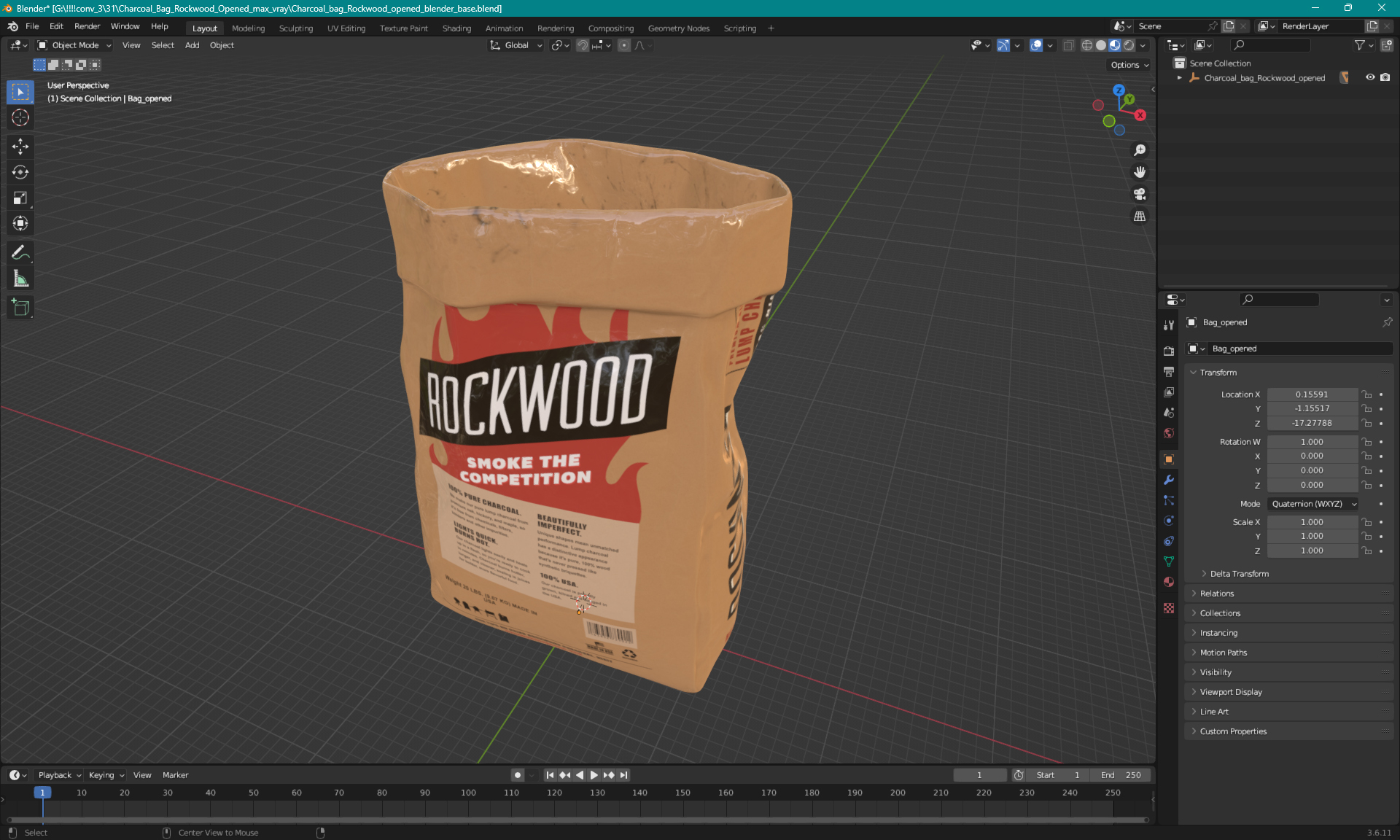The width and height of the screenshot is (1400, 840).
Task: Click the auto keying record button
Action: coord(518,775)
